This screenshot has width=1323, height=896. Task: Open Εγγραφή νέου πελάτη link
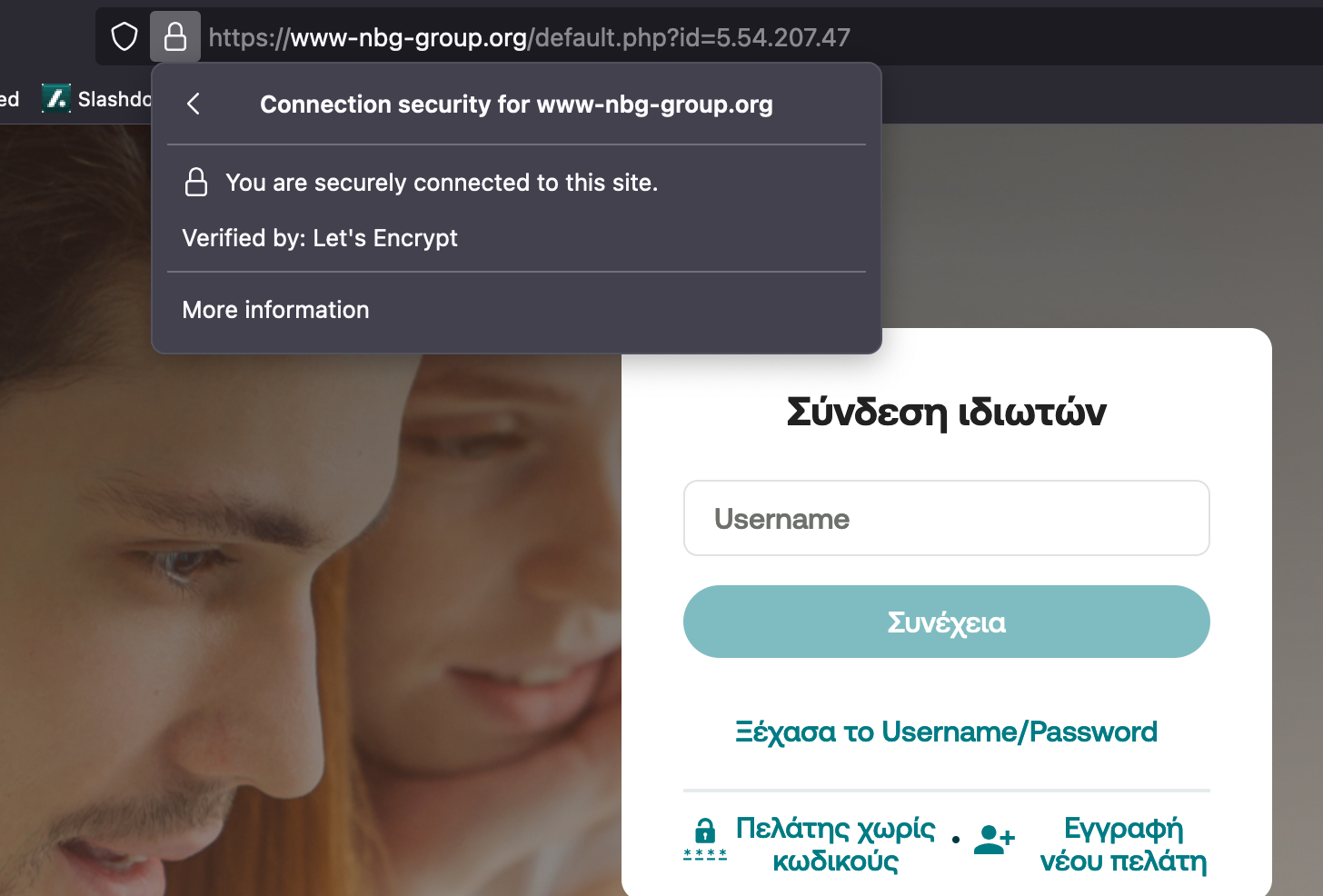[1123, 844]
